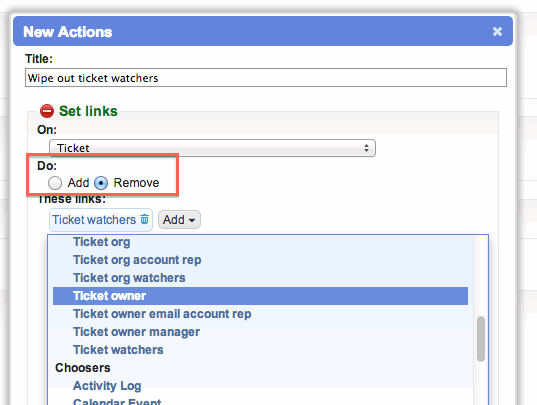This screenshot has width=537, height=405.
Task: Delete Ticket watchers with the trash icon
Action: (x=145, y=219)
